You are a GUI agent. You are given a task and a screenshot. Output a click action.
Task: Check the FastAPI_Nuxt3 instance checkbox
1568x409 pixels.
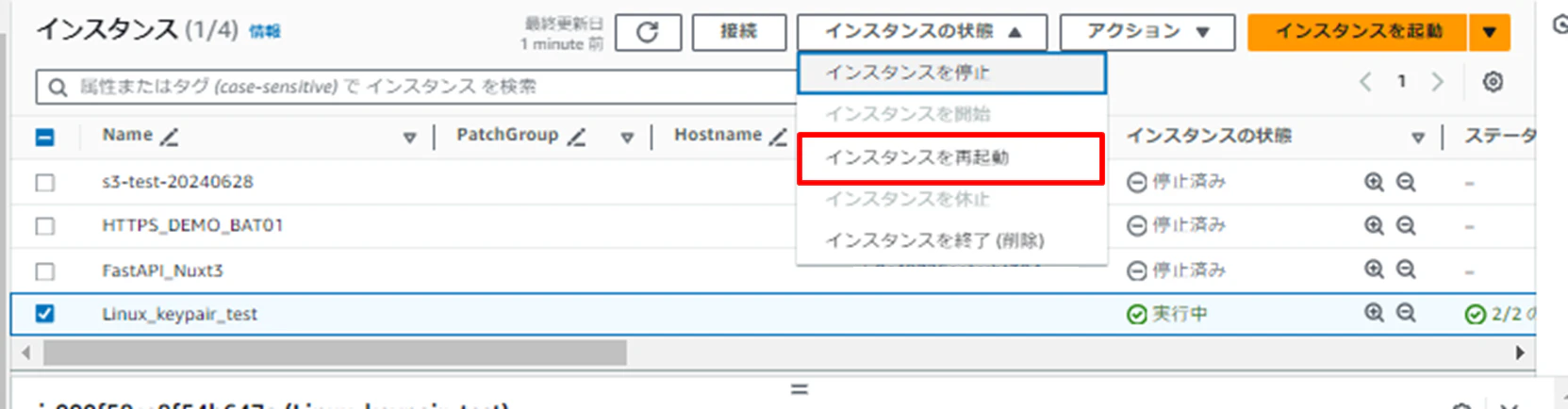pyautogui.click(x=44, y=271)
